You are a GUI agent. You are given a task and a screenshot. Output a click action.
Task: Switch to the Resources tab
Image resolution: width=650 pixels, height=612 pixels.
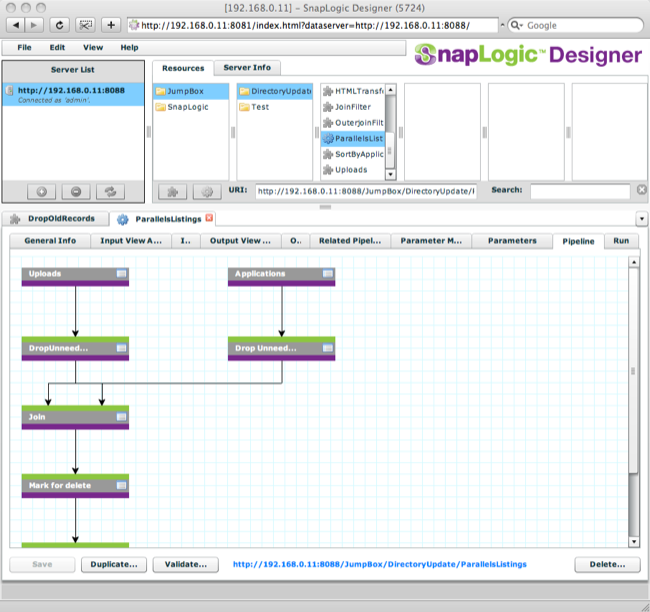[x=183, y=68]
